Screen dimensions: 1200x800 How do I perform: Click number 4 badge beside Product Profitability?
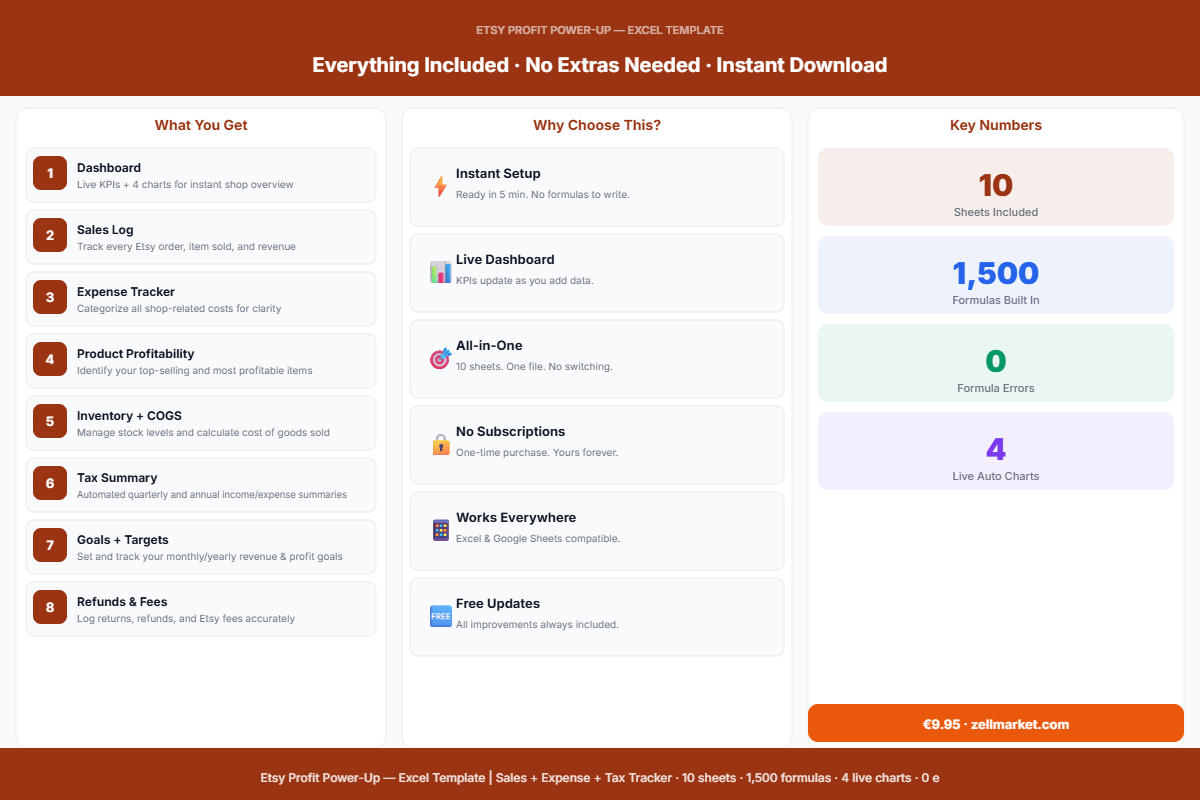tap(50, 359)
